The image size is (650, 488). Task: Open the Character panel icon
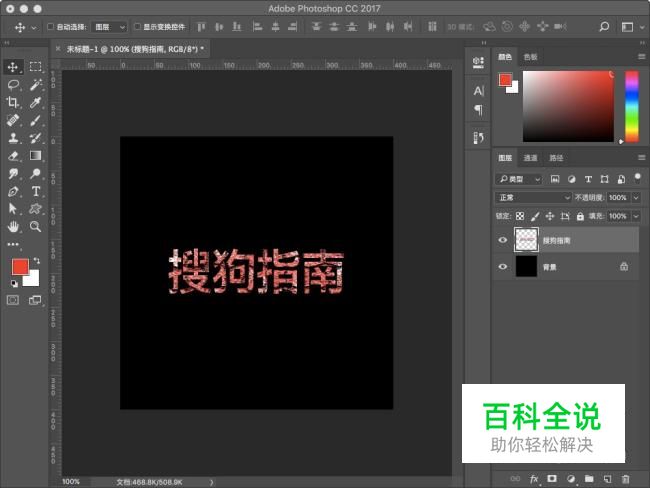click(478, 90)
